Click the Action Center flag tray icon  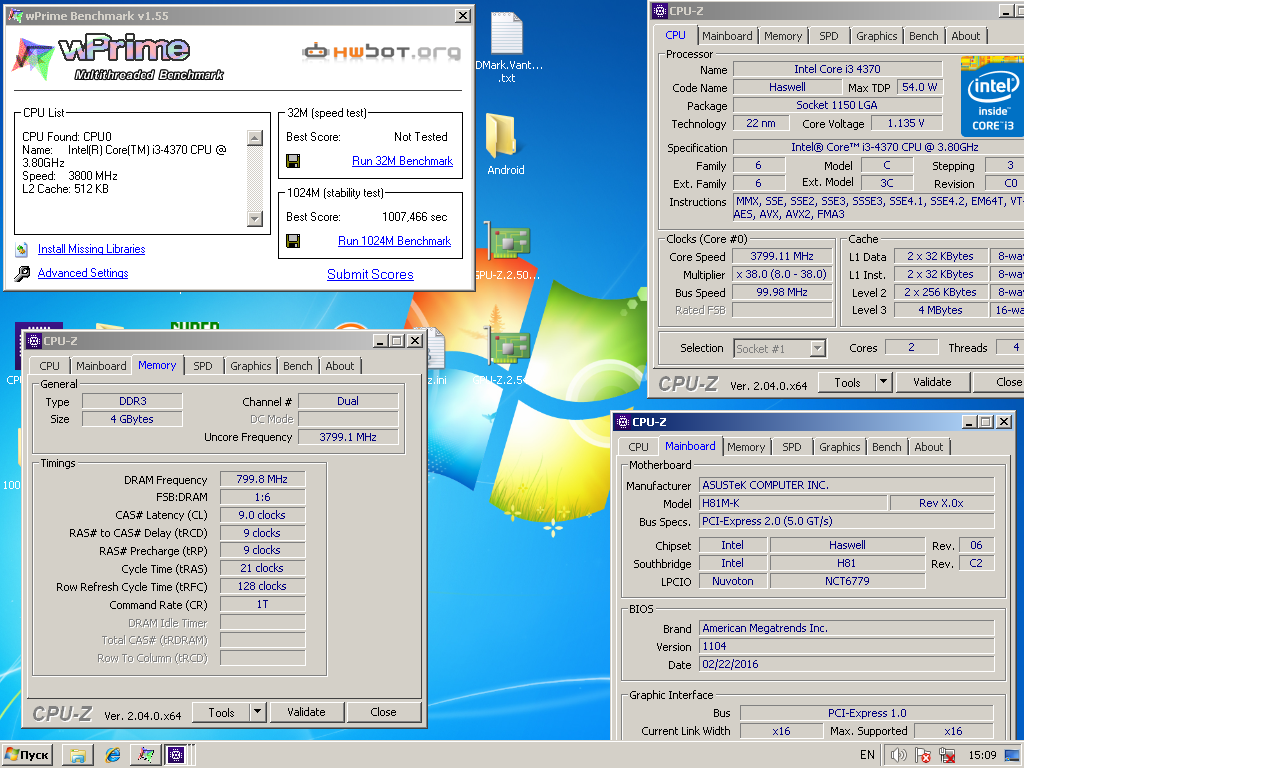[x=923, y=756]
